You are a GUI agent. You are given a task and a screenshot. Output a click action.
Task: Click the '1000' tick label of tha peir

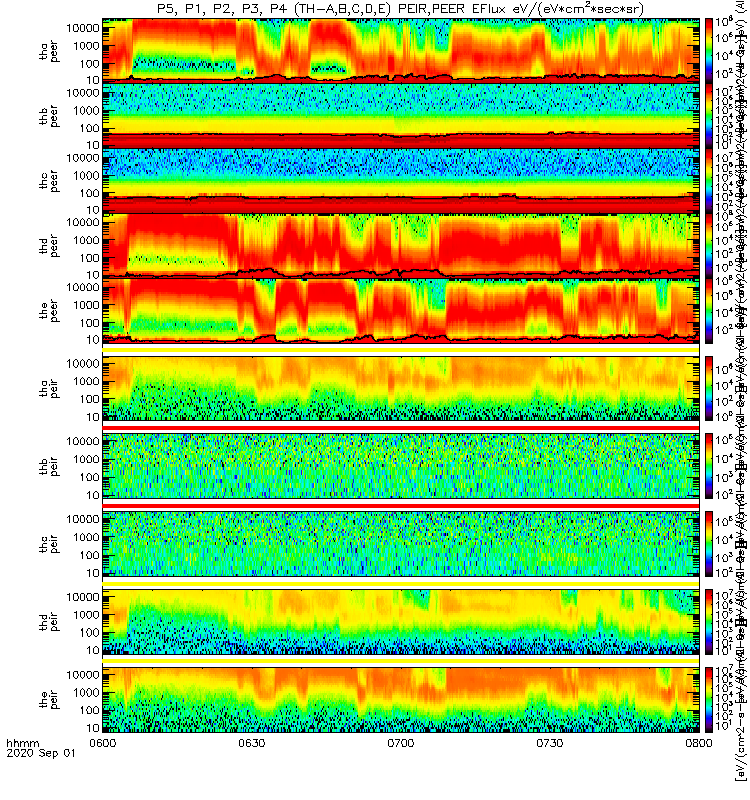[x=86, y=382]
